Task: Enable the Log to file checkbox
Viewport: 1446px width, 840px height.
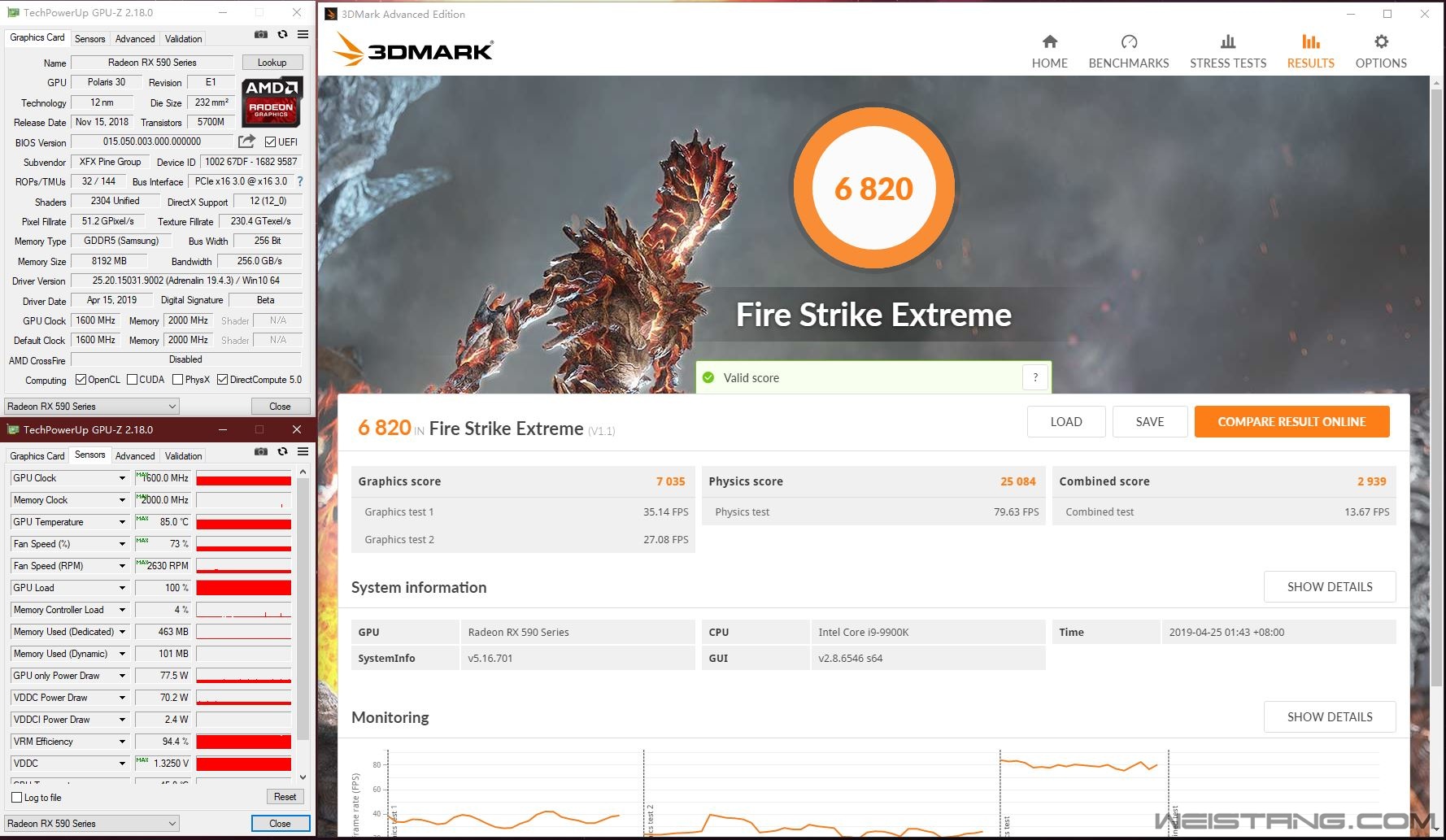Action: point(17,798)
